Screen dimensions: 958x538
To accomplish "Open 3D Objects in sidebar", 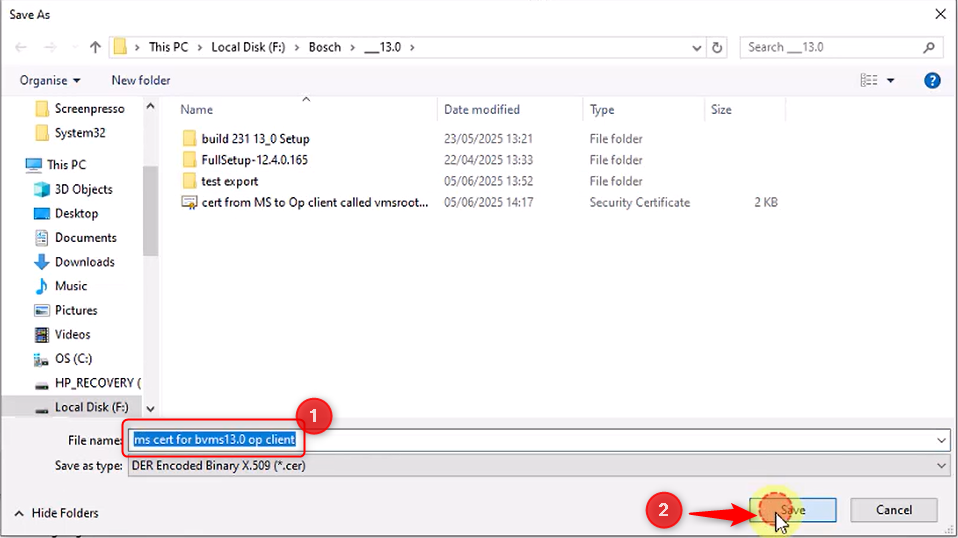I will point(83,189).
